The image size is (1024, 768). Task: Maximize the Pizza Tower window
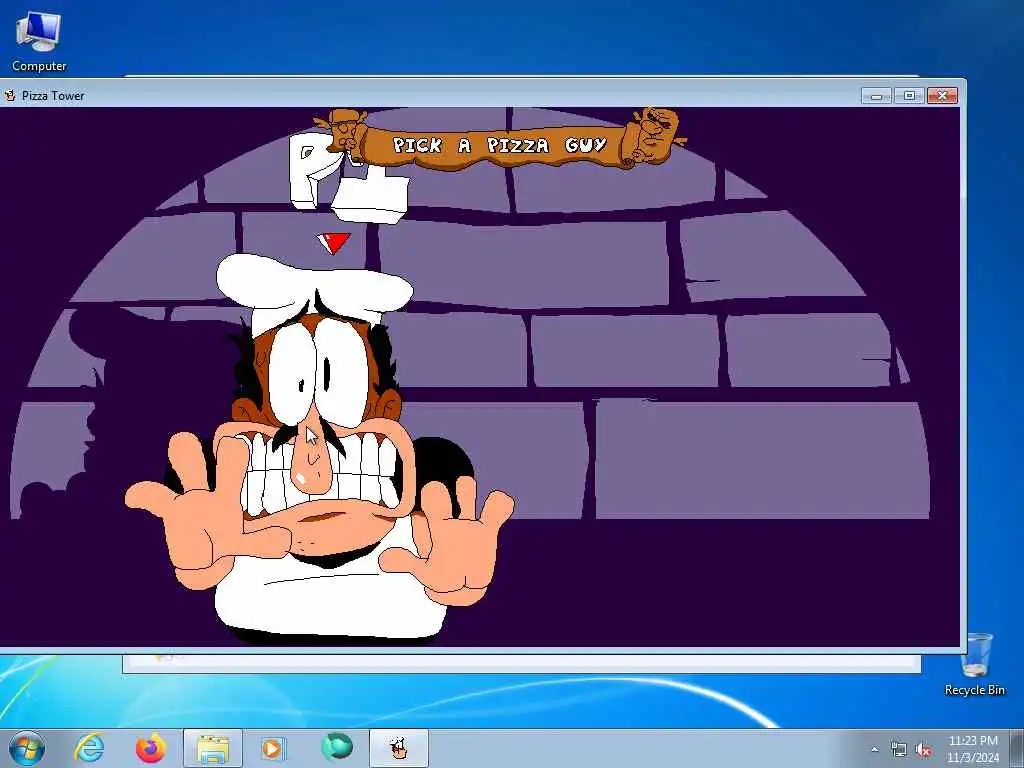coord(909,96)
